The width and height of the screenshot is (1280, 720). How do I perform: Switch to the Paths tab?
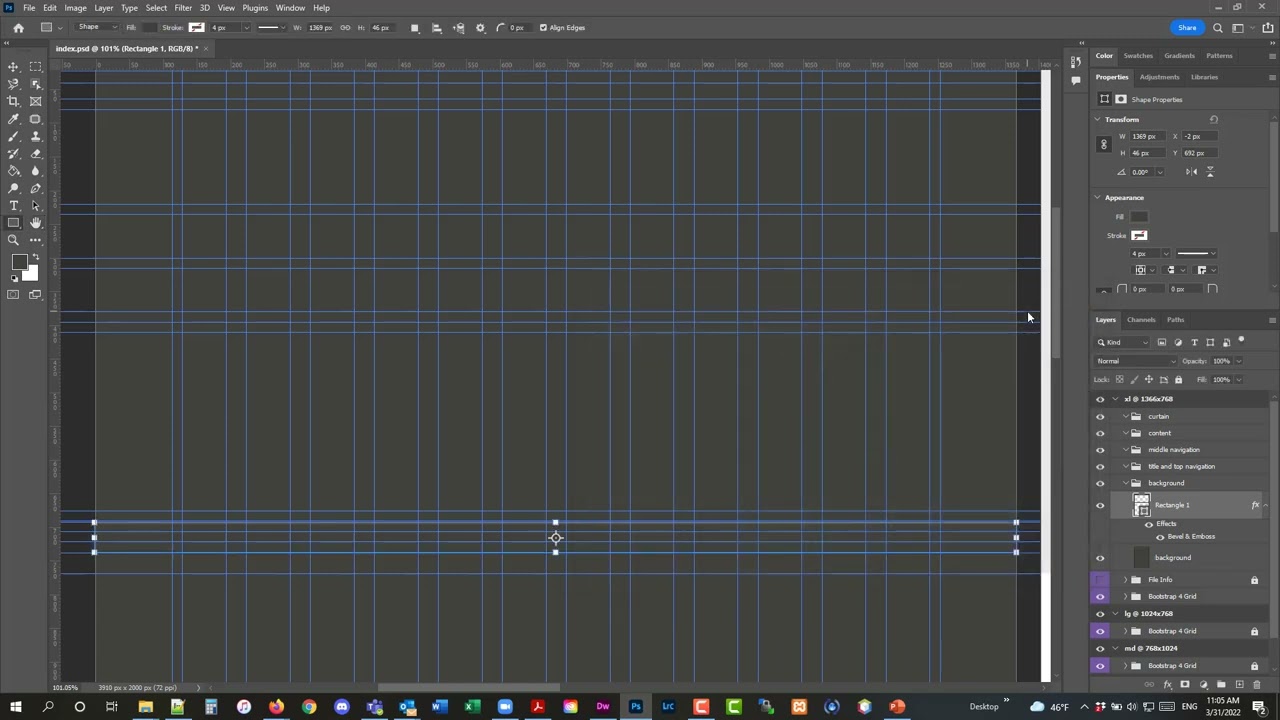[x=1175, y=320]
